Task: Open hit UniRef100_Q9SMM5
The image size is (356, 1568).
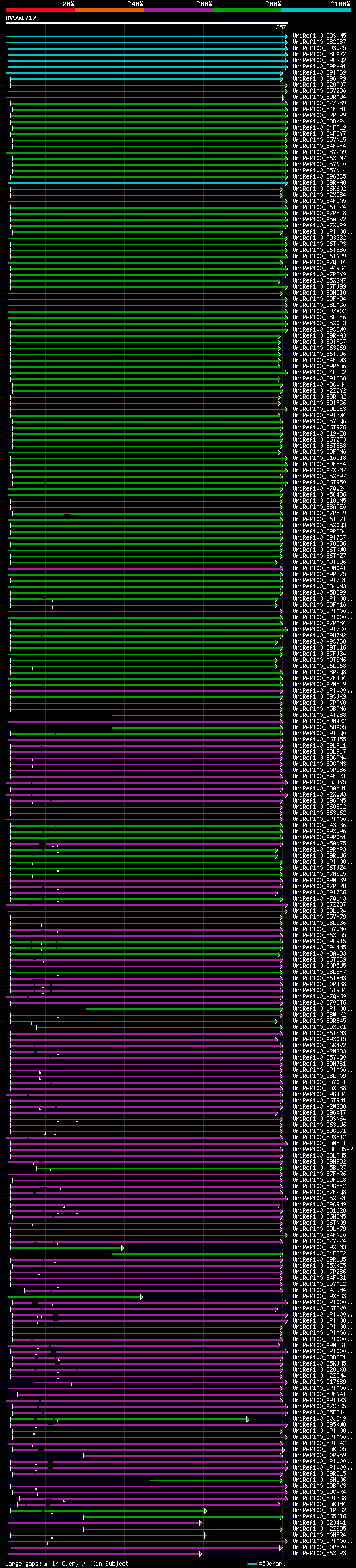Action: point(319,36)
